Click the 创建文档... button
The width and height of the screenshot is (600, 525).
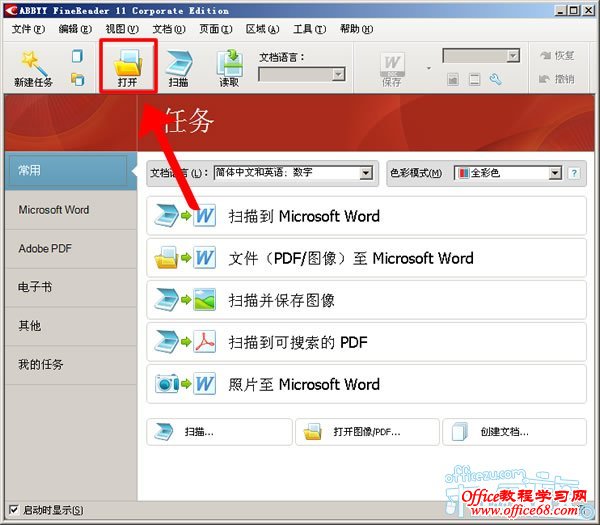coord(515,432)
